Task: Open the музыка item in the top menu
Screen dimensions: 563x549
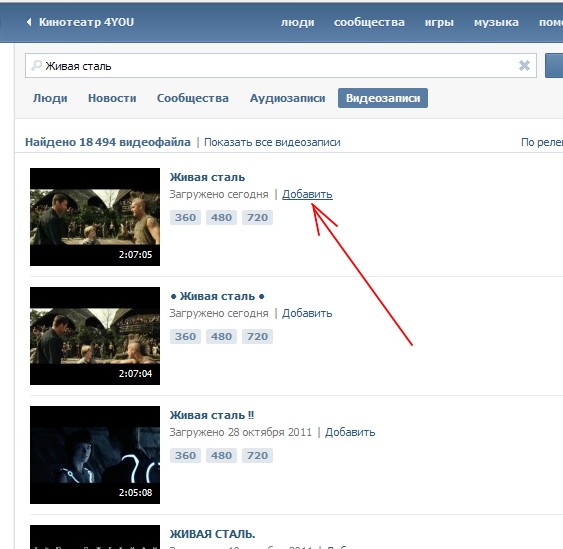Action: point(496,22)
